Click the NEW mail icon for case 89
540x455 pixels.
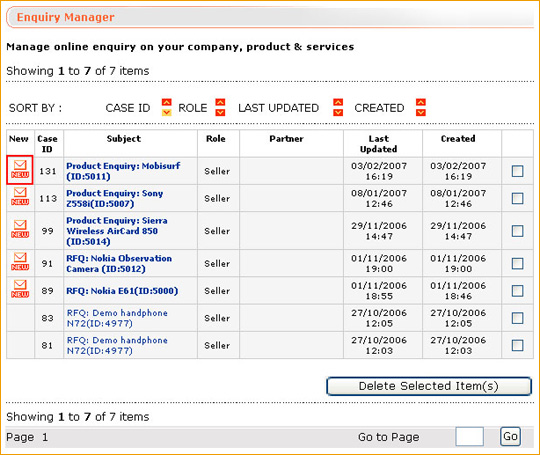pyautogui.click(x=20, y=289)
